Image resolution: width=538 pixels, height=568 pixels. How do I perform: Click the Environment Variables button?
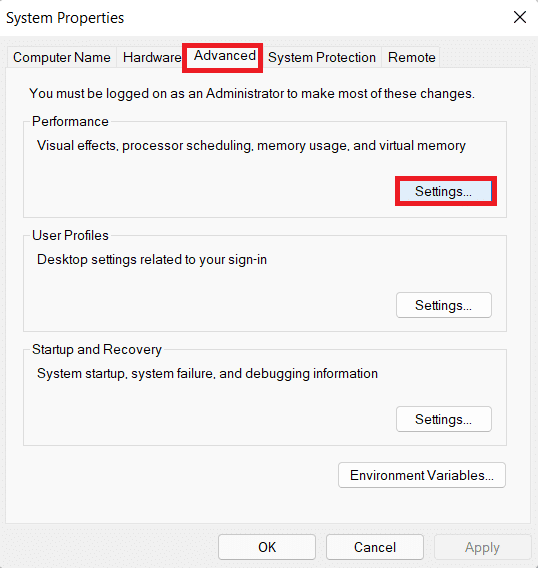click(x=422, y=475)
